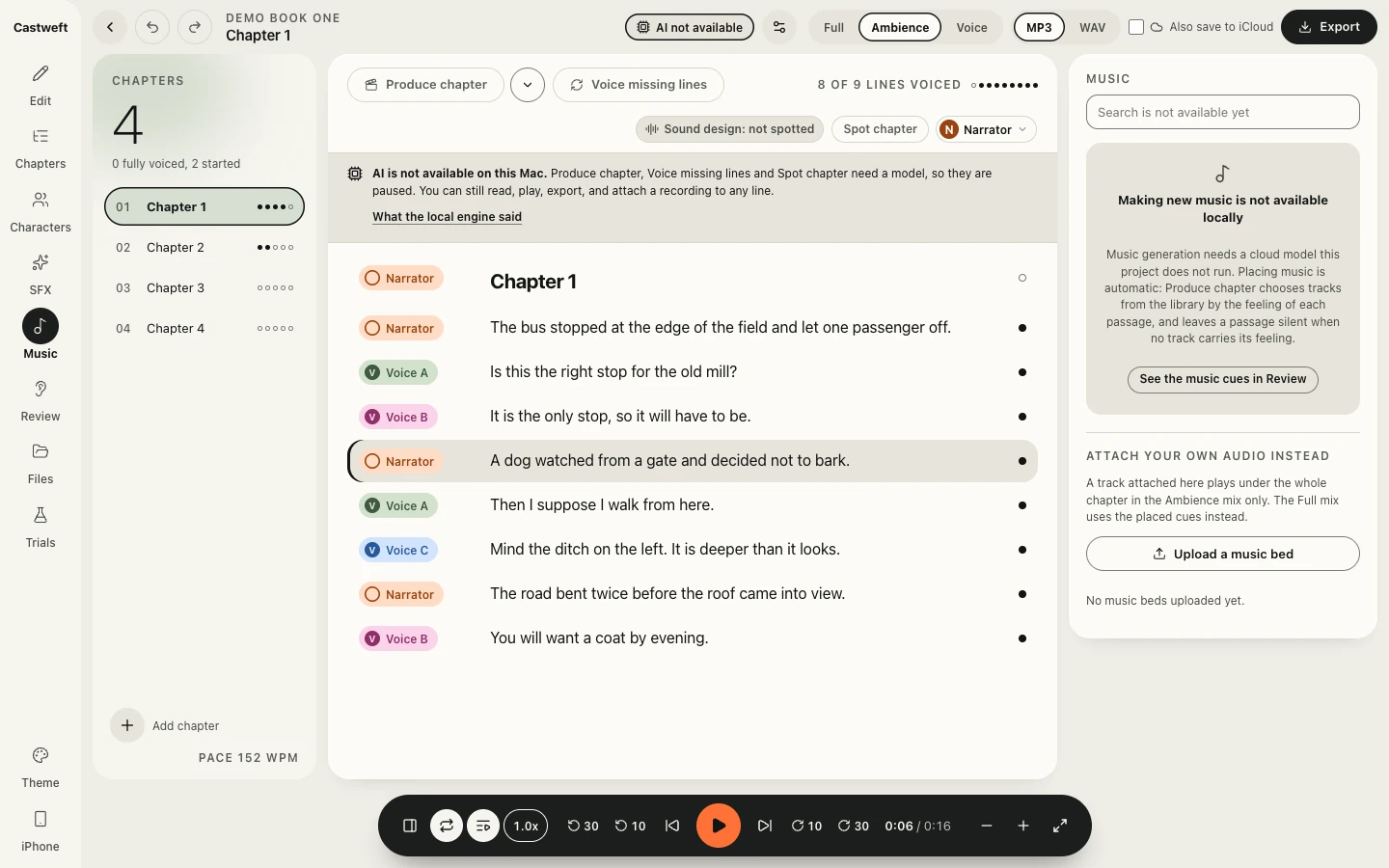Undo the last action
The width and height of the screenshot is (1389, 868).
coord(152,27)
